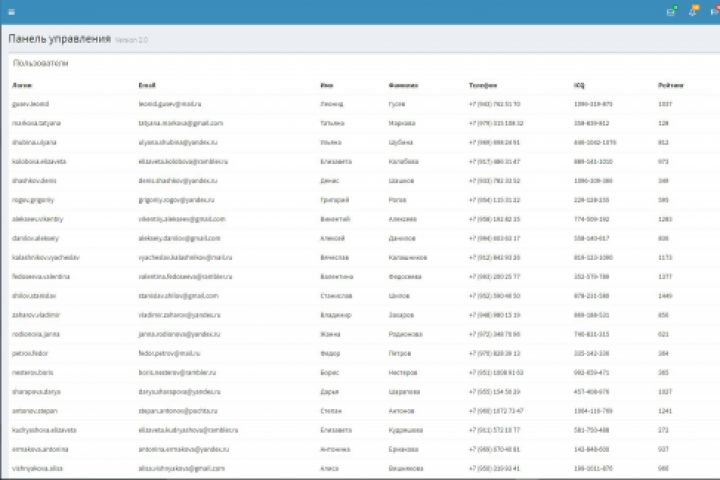Open the tasks flag icon
This screenshot has height=480, width=720.
(x=715, y=12)
